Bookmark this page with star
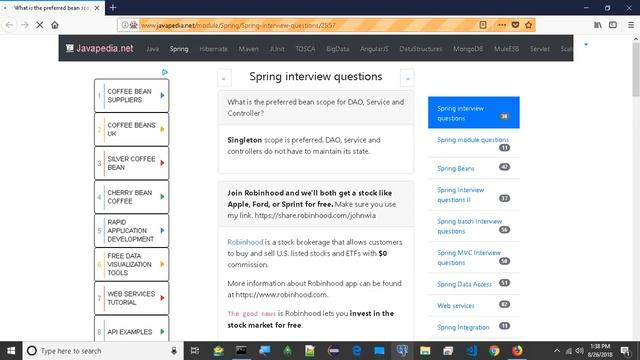Viewport: 640px width, 360px height. [529, 25]
